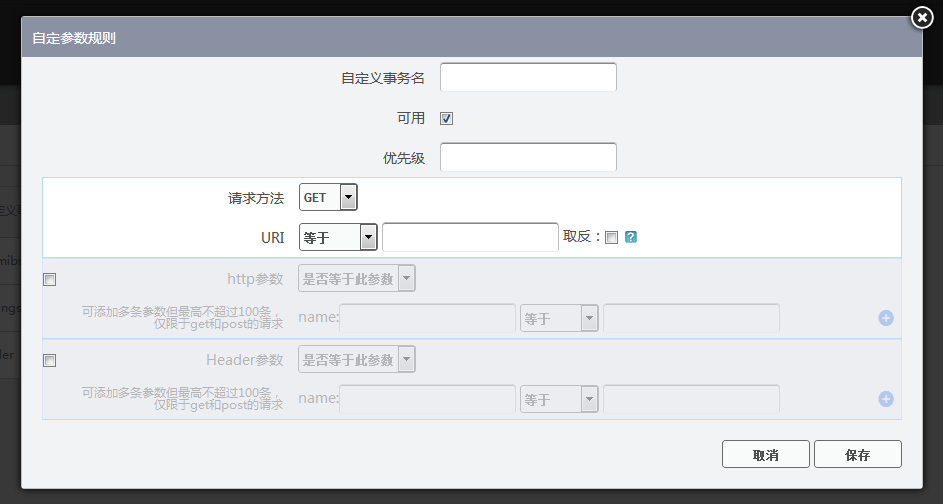
Task: Open the 等于 dropdown in Header参数 row
Action: [559, 399]
